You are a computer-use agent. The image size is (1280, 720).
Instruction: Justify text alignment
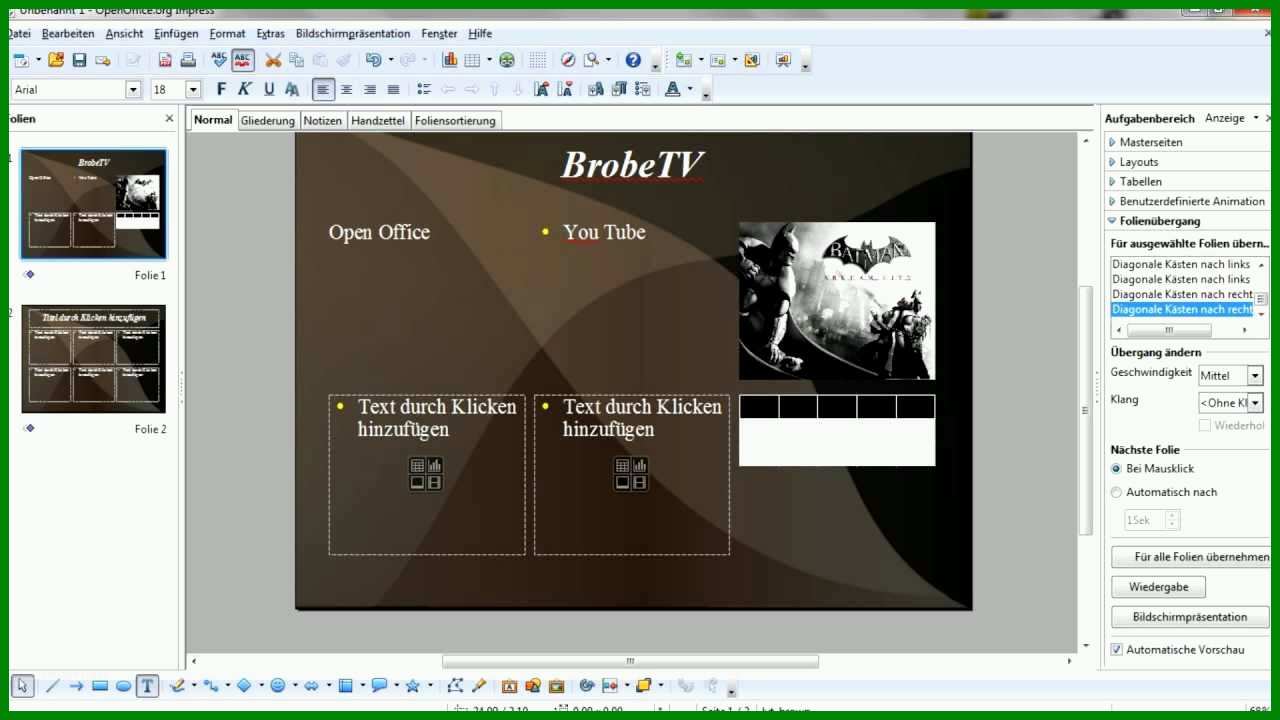pos(393,89)
